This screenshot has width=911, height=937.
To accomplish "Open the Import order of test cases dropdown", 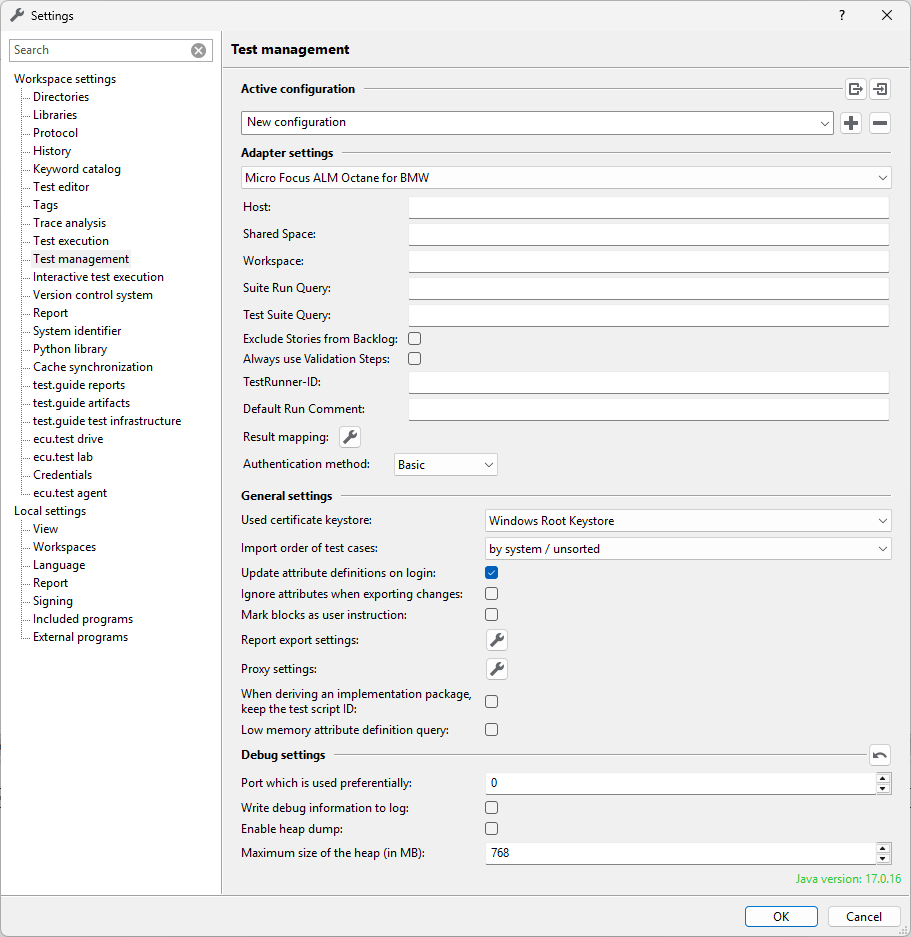I will 688,549.
